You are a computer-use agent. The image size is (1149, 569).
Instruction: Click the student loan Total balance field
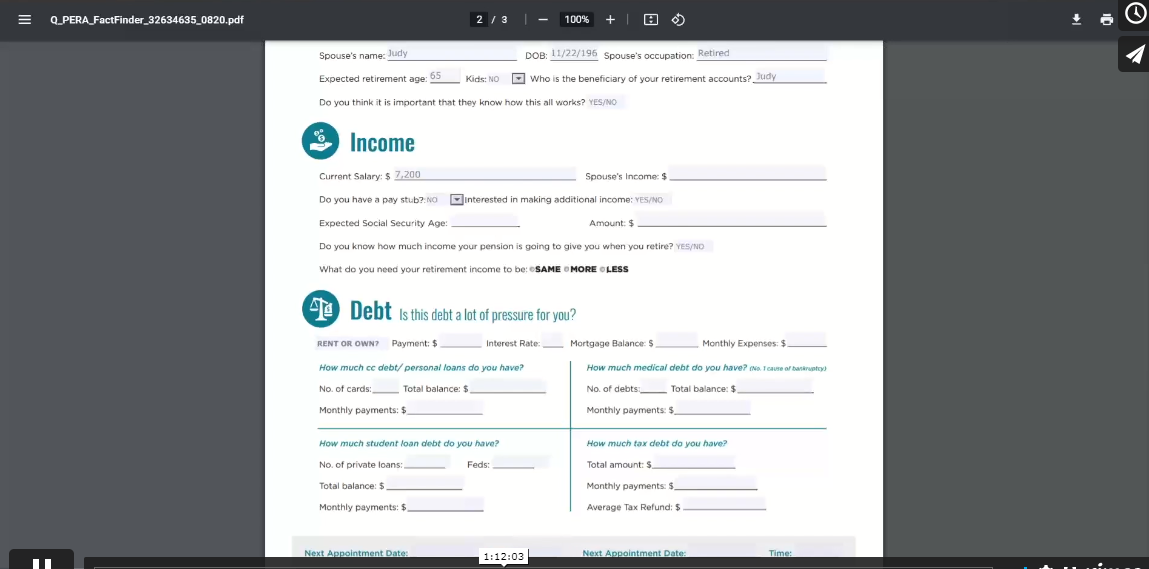[424, 484]
